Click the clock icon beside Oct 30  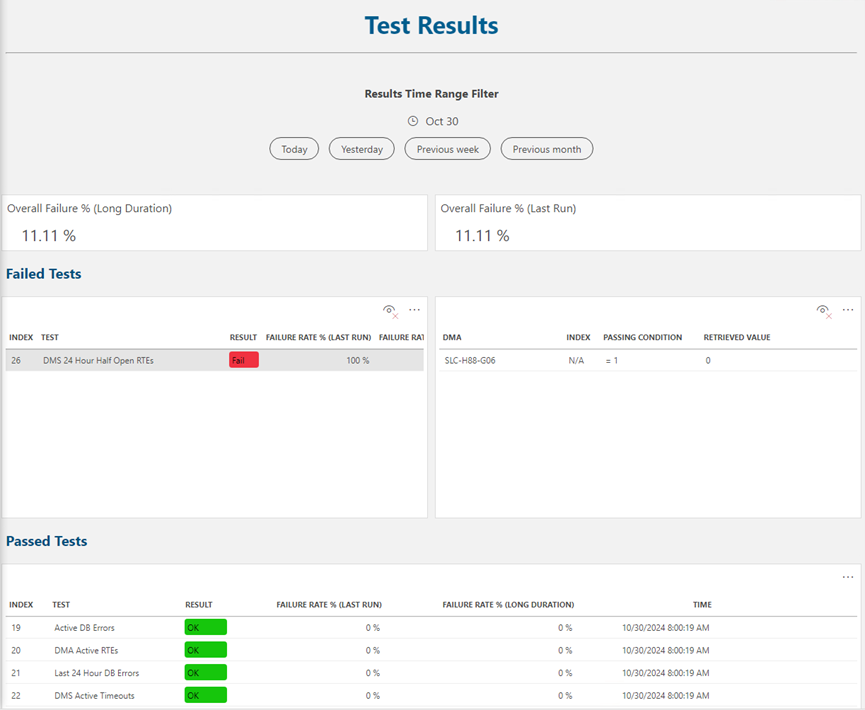coord(413,121)
